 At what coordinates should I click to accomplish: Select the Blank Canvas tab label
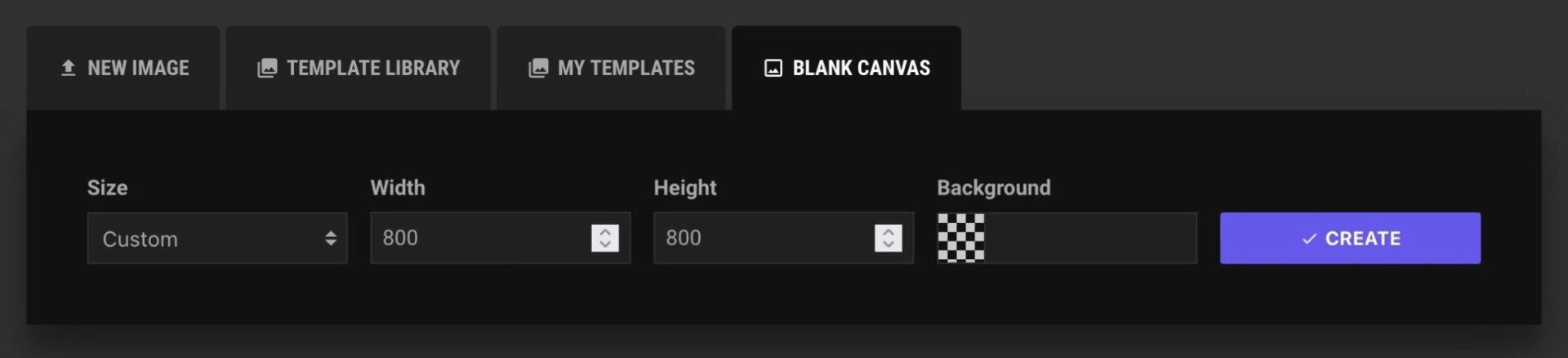click(x=861, y=68)
